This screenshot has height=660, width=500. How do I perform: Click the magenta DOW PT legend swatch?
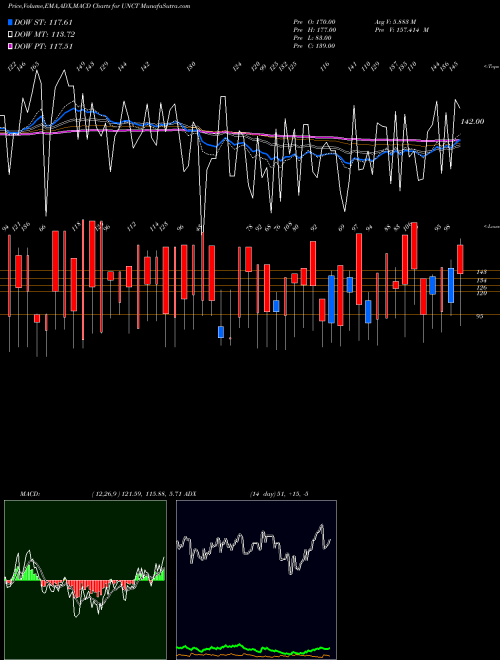11,46
